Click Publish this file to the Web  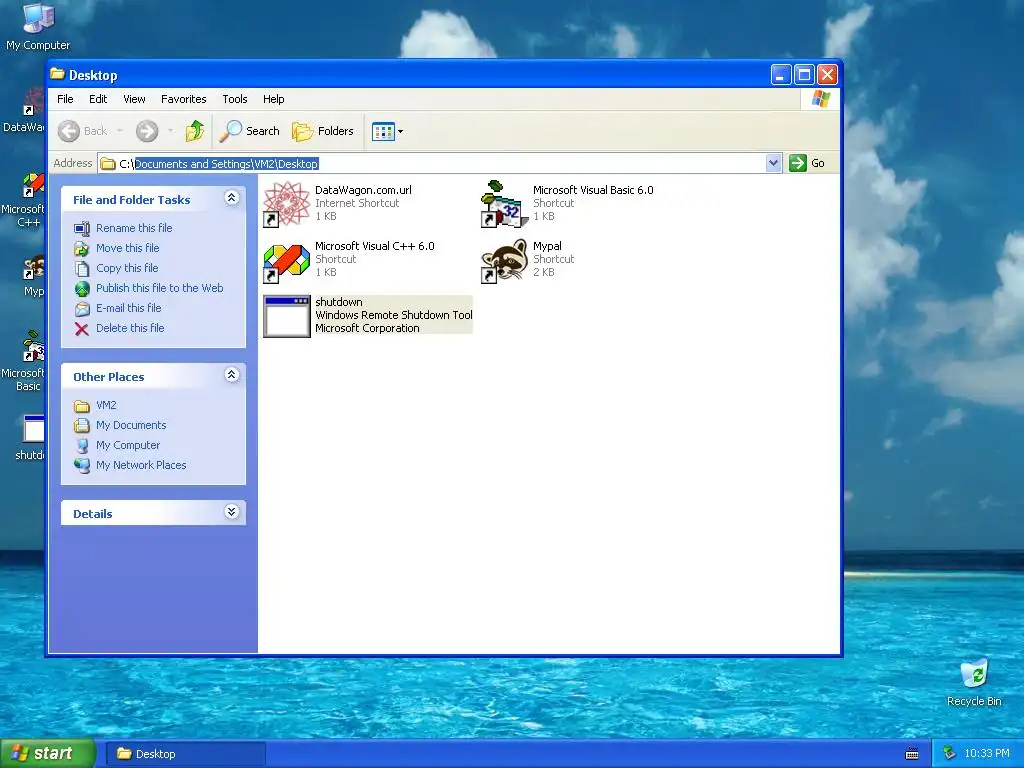[159, 288]
